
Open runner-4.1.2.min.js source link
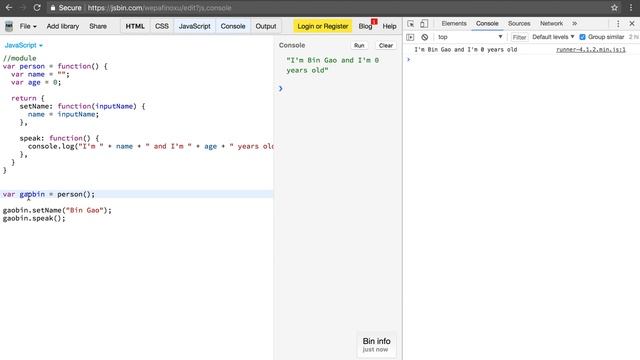591,50
